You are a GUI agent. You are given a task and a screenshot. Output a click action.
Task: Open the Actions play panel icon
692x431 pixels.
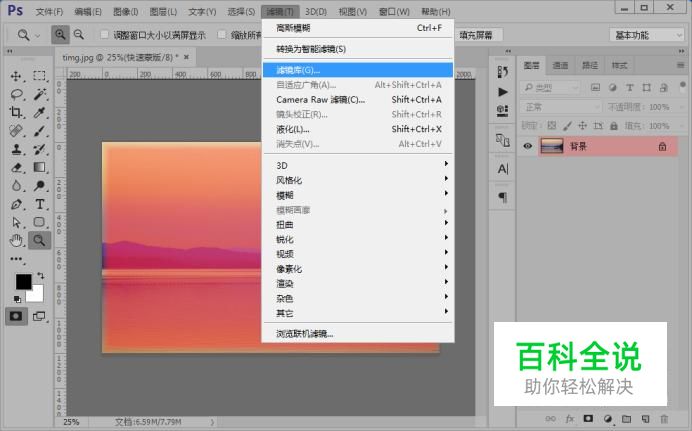pos(503,92)
